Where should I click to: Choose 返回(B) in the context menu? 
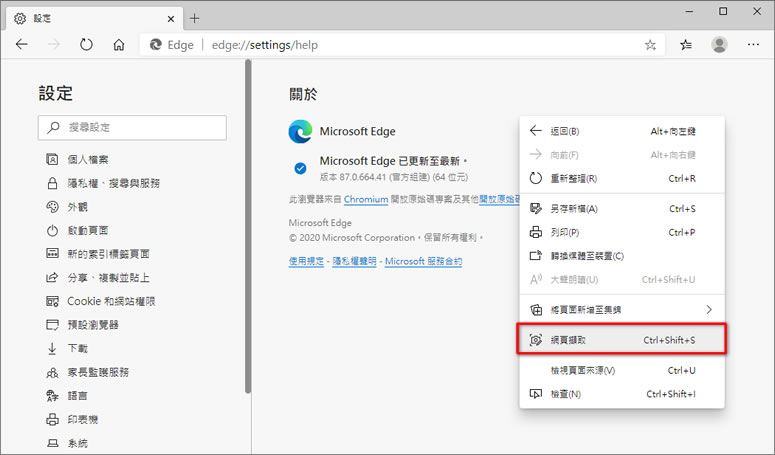622,131
